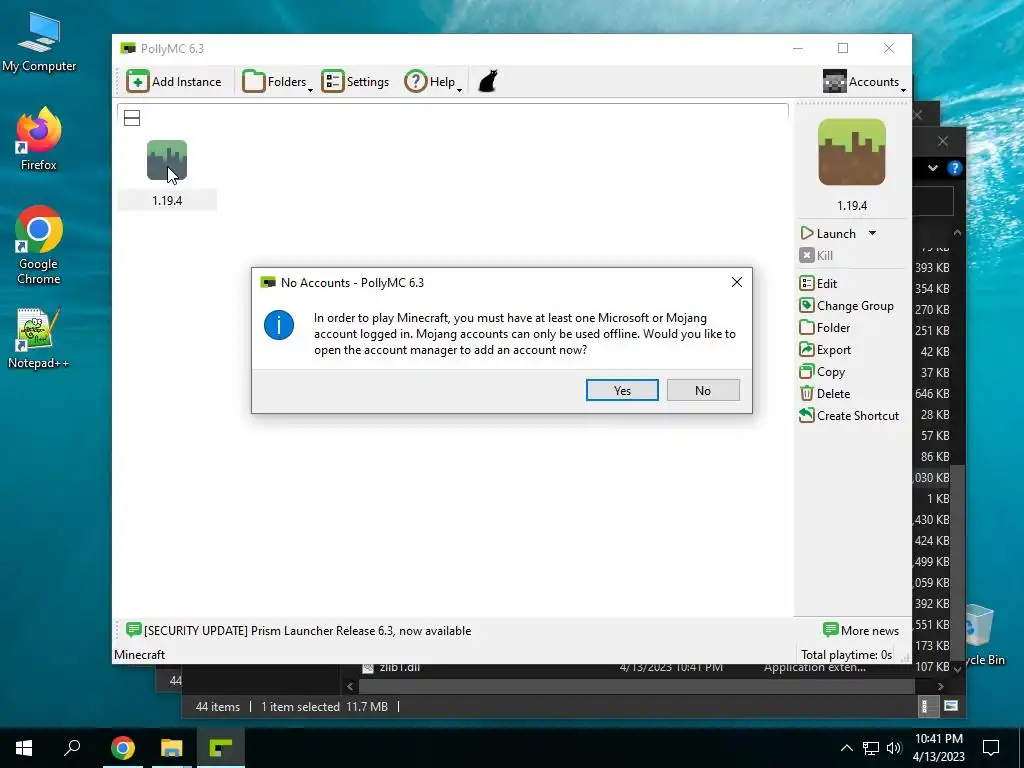Click the File Explorer horizontal scrollbar
This screenshot has height=768, width=1024.
(x=637, y=686)
